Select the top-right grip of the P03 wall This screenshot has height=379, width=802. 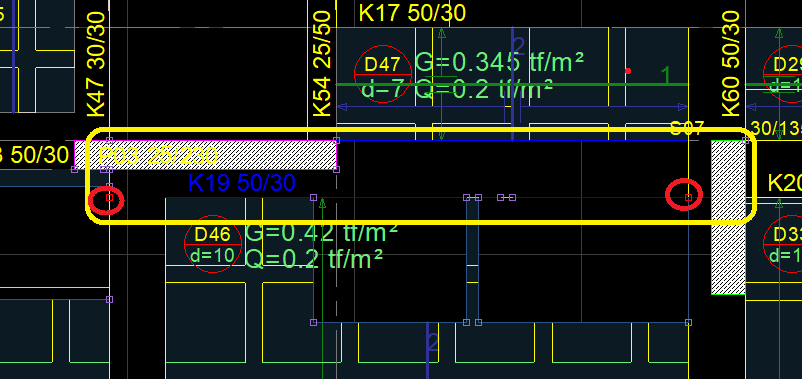pyautogui.click(x=337, y=140)
